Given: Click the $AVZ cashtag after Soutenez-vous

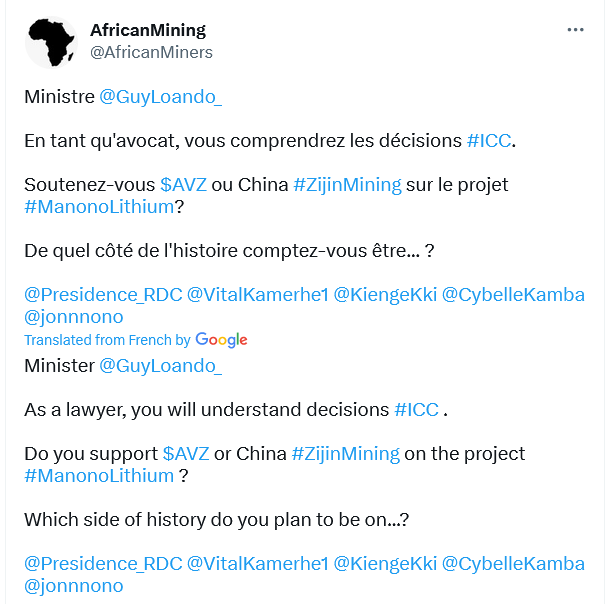Looking at the screenshot, I should [184, 185].
